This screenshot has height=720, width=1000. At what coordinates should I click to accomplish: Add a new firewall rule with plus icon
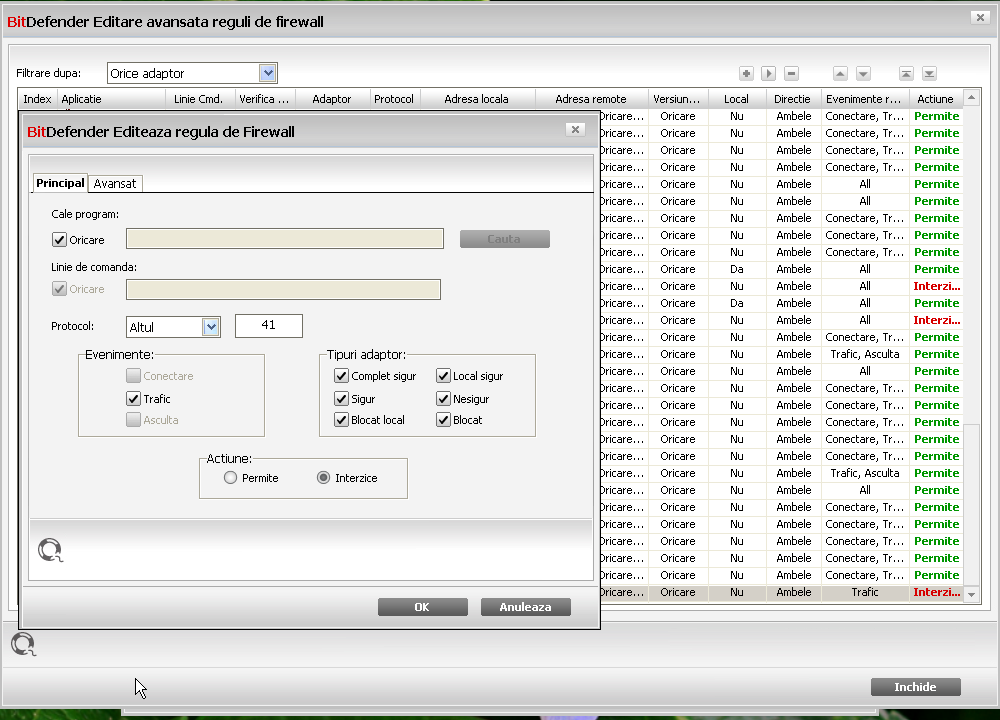(746, 73)
